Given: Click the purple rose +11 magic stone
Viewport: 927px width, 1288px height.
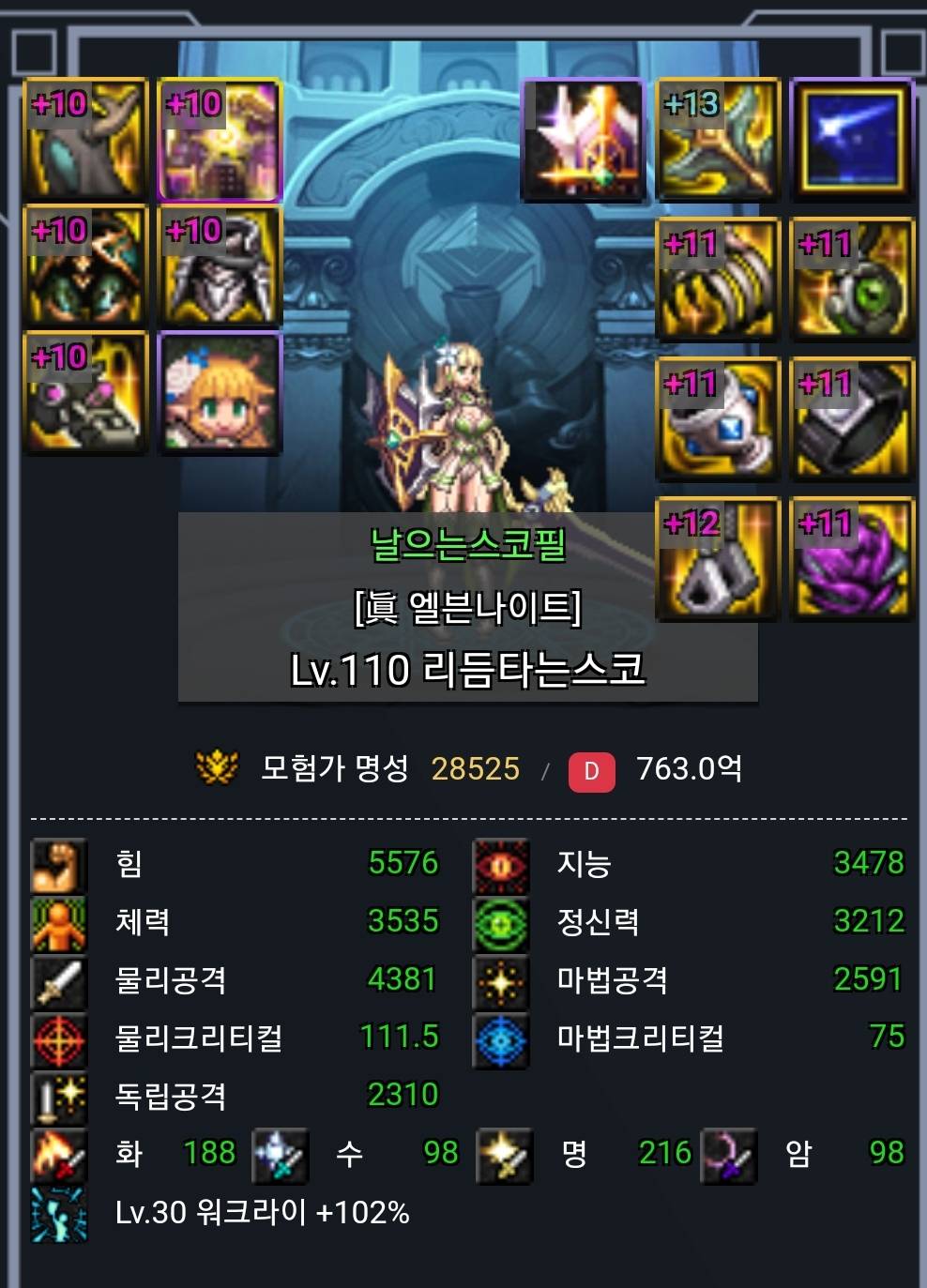Looking at the screenshot, I should pyautogui.click(x=852, y=558).
